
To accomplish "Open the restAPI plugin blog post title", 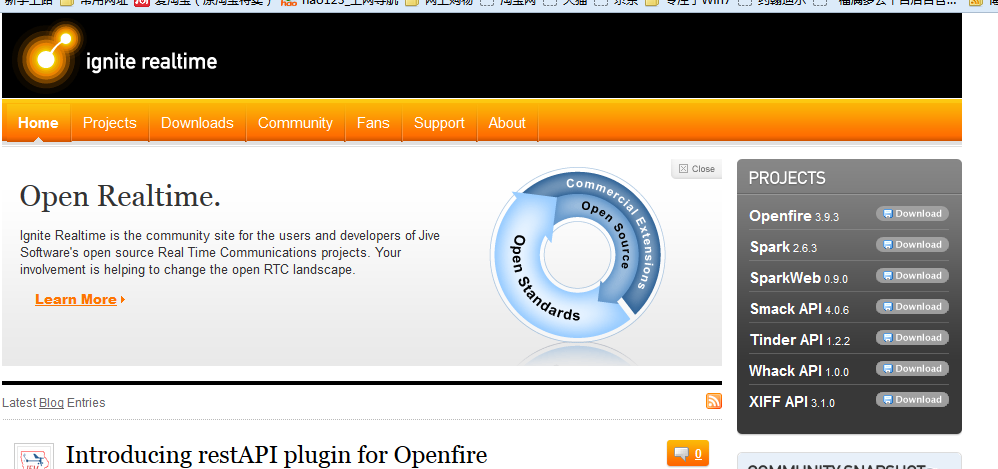I will pos(276,455).
